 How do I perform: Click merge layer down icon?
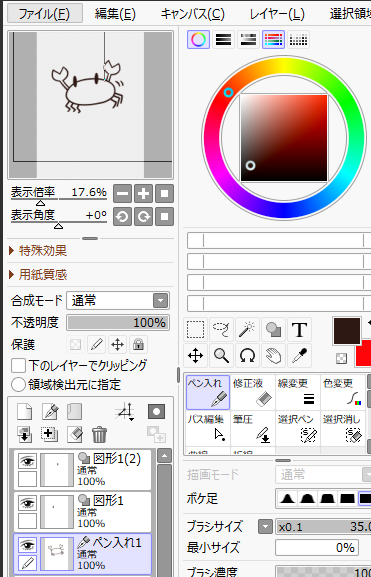click(50, 434)
